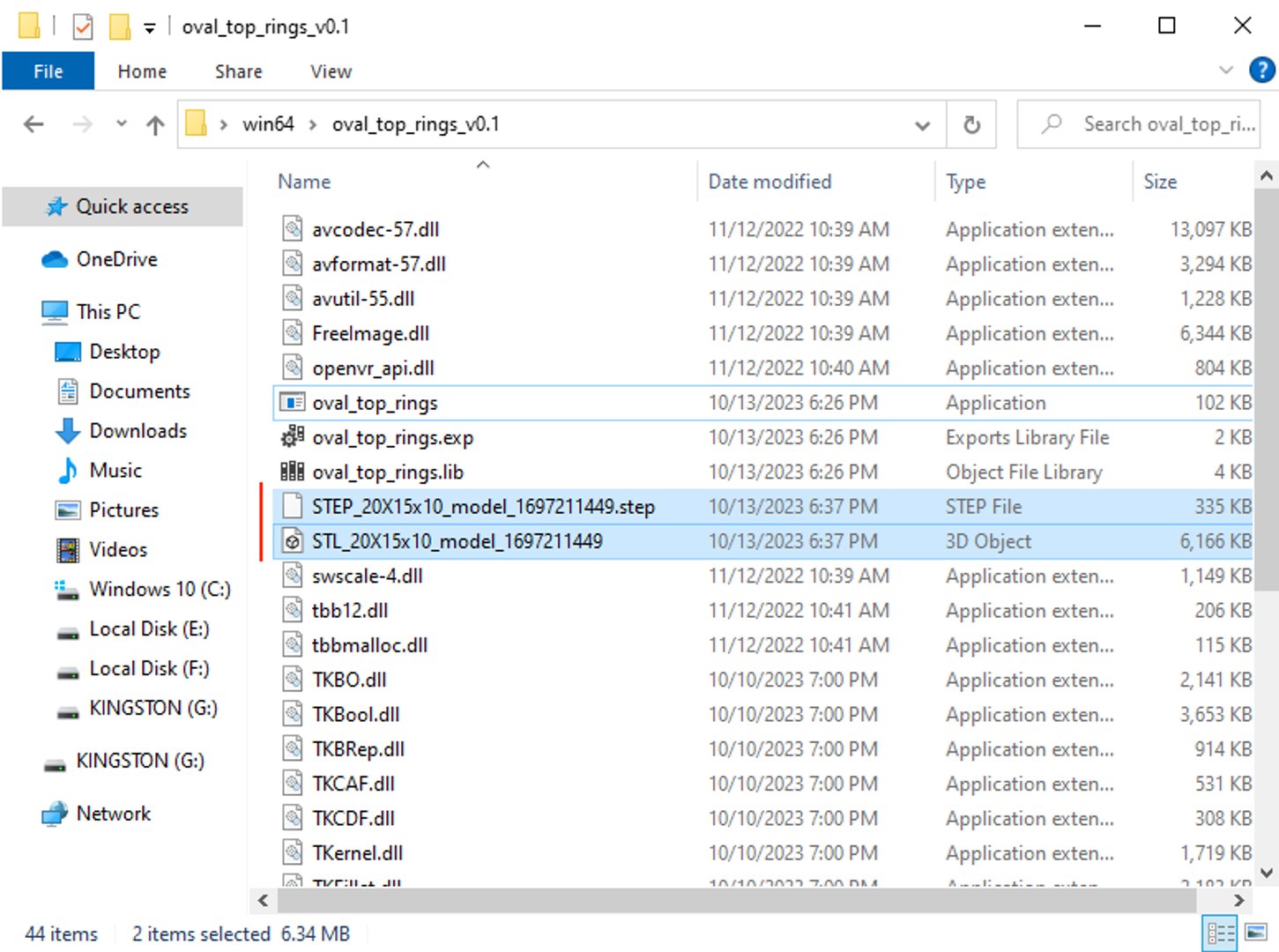Select the STEP_20X15x10_model_1697211449.step file
This screenshot has width=1279, height=952.
pos(764,507)
